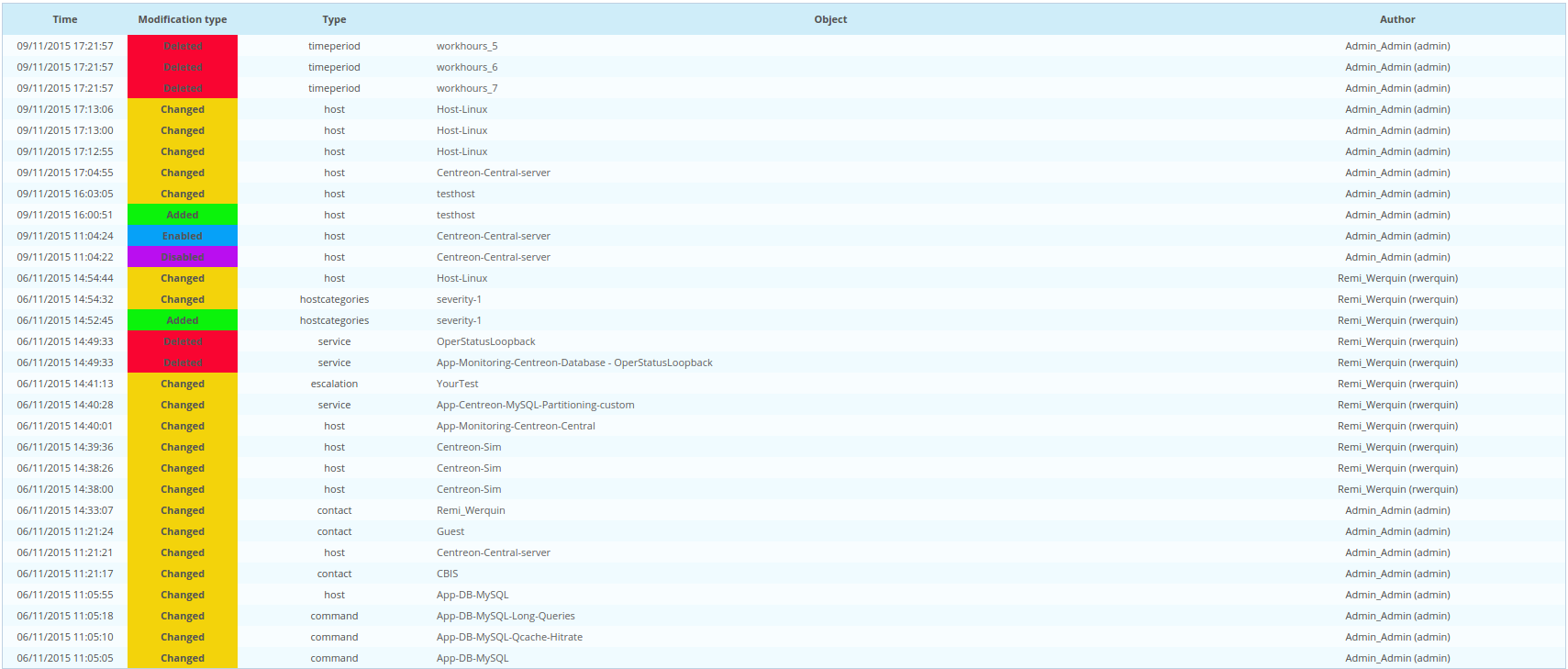
Task: Open the workhours_7 timeperiod object
Action: (x=467, y=88)
